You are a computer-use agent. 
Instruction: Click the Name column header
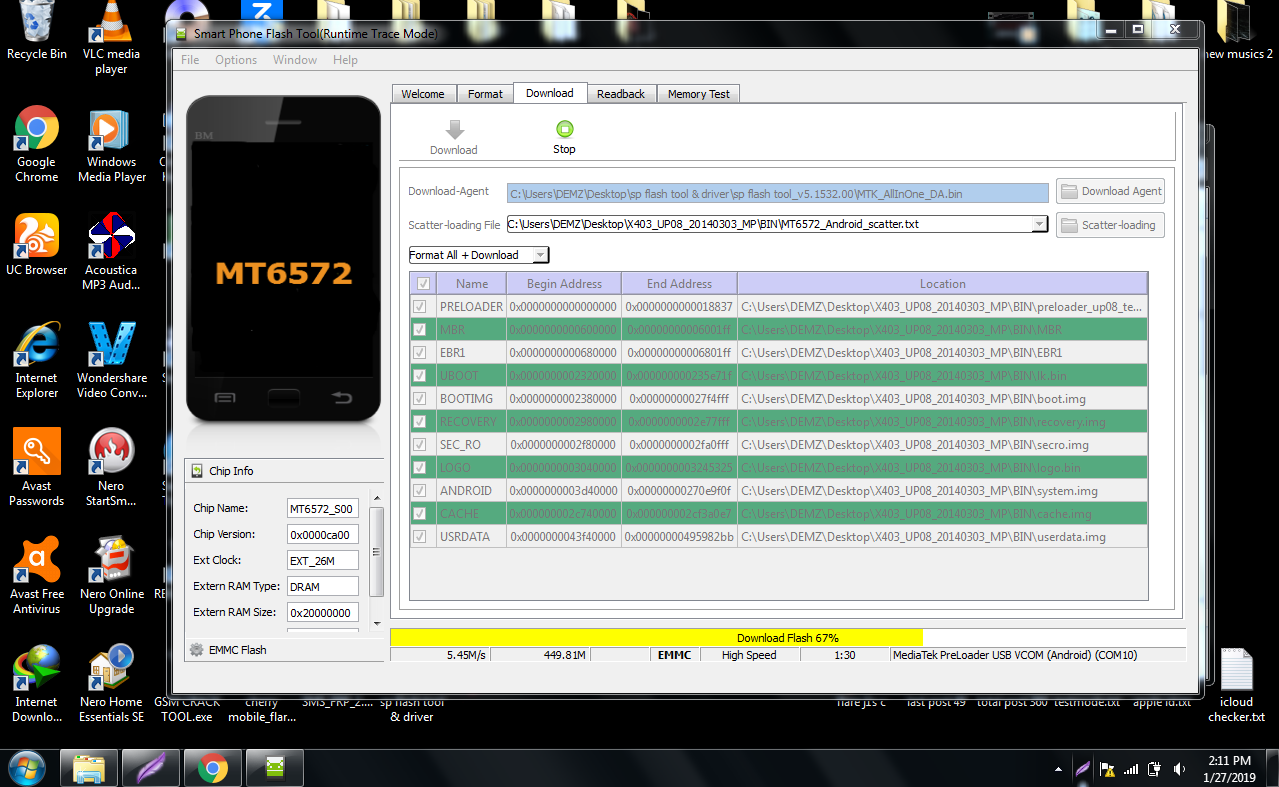tap(472, 283)
